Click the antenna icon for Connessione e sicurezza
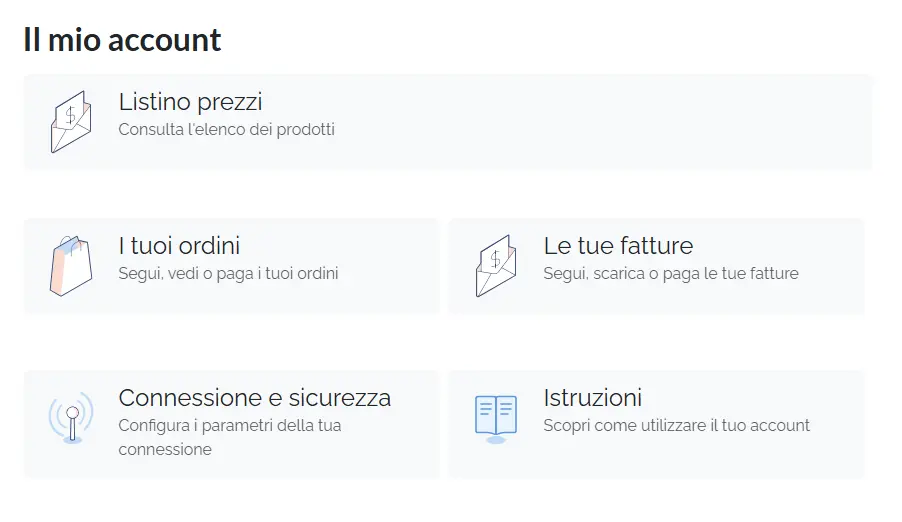The width and height of the screenshot is (902, 522). [71, 418]
